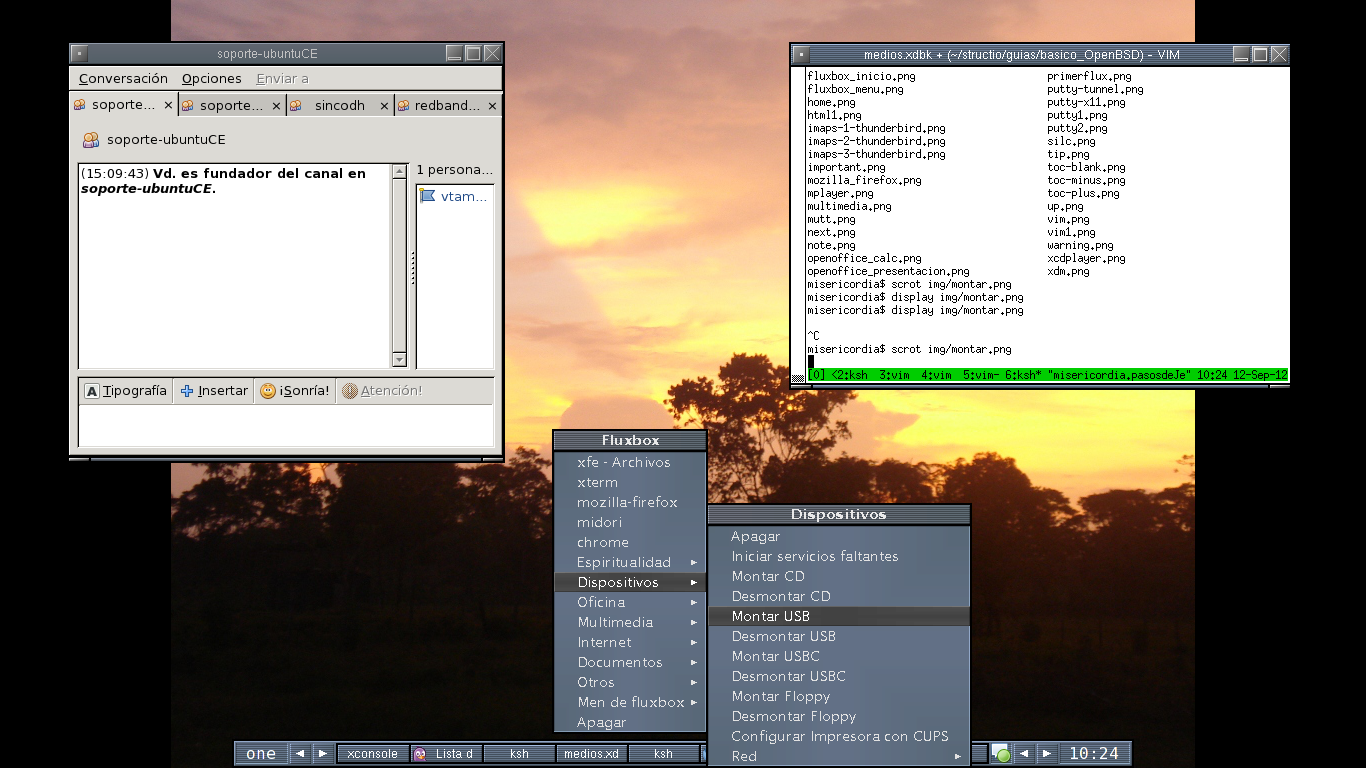Click the window menu icon on soporte-ubuntuCE titlebar
The image size is (1366, 768).
79,54
